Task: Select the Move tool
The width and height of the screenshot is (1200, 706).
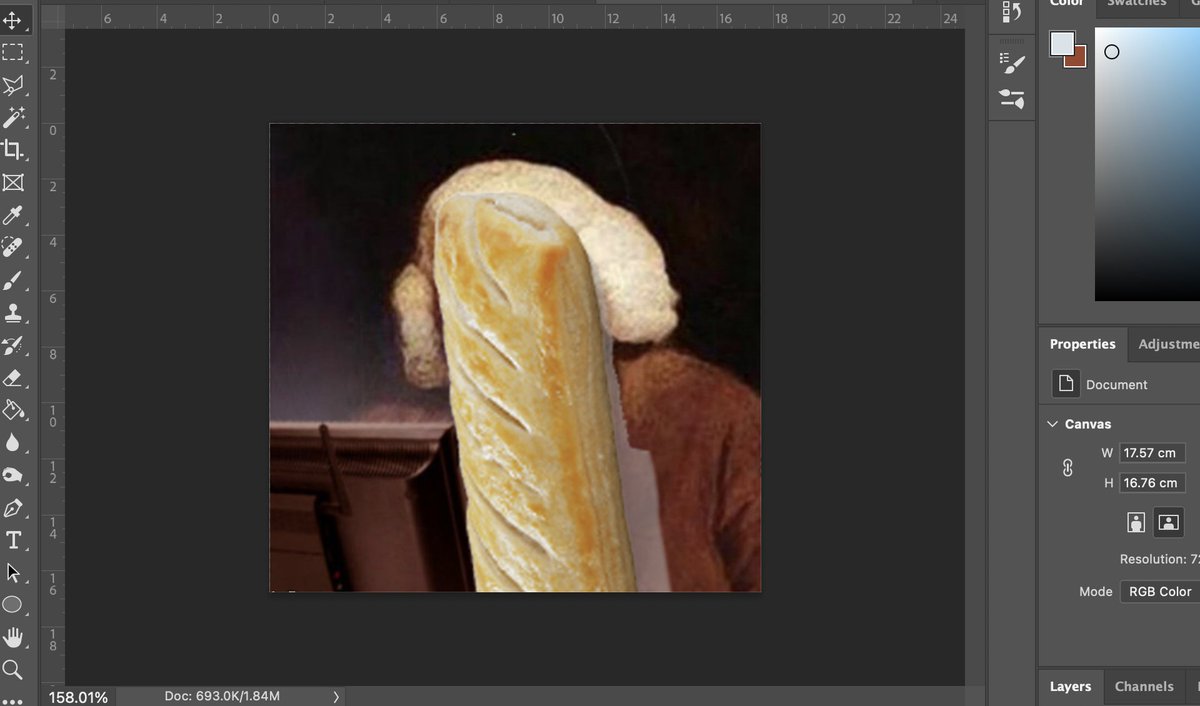Action: click(x=13, y=20)
